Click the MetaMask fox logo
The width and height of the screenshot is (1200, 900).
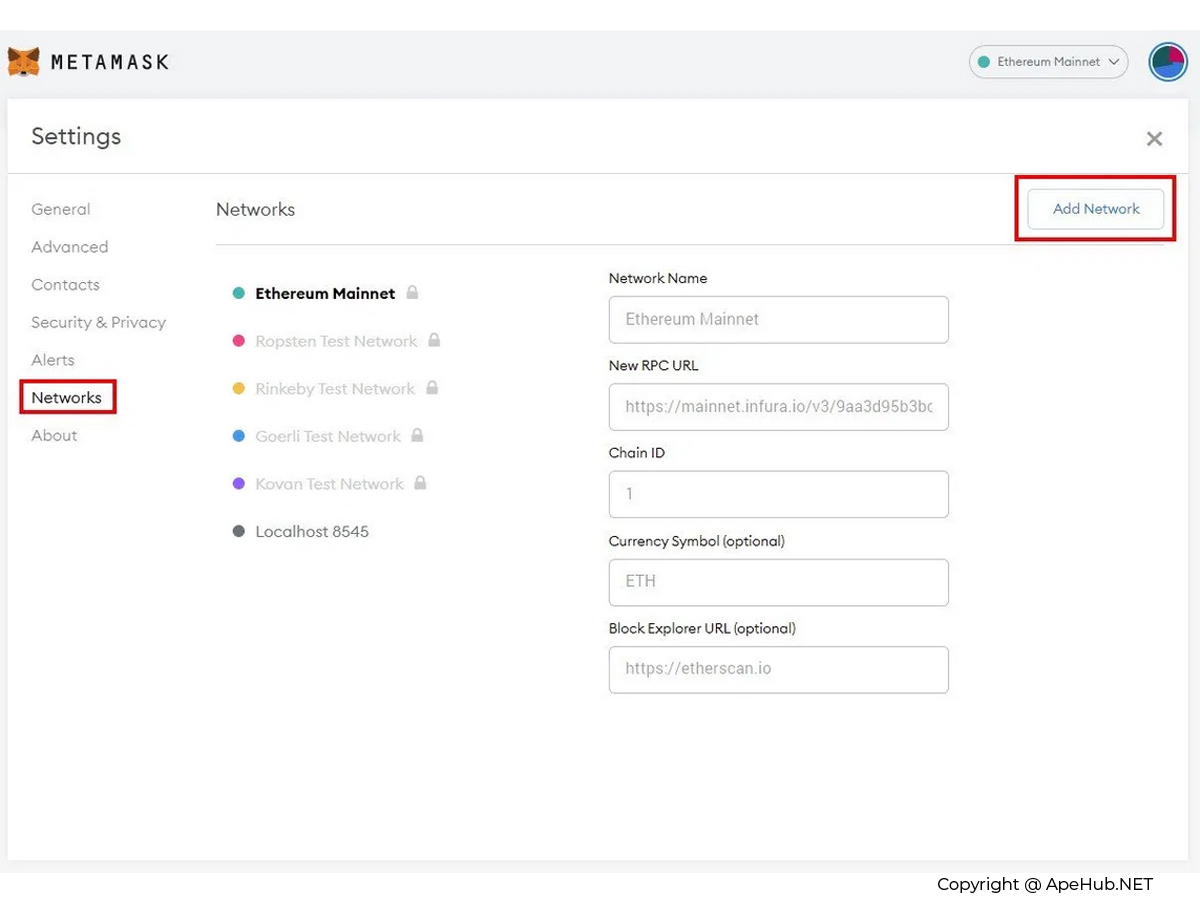click(x=24, y=62)
